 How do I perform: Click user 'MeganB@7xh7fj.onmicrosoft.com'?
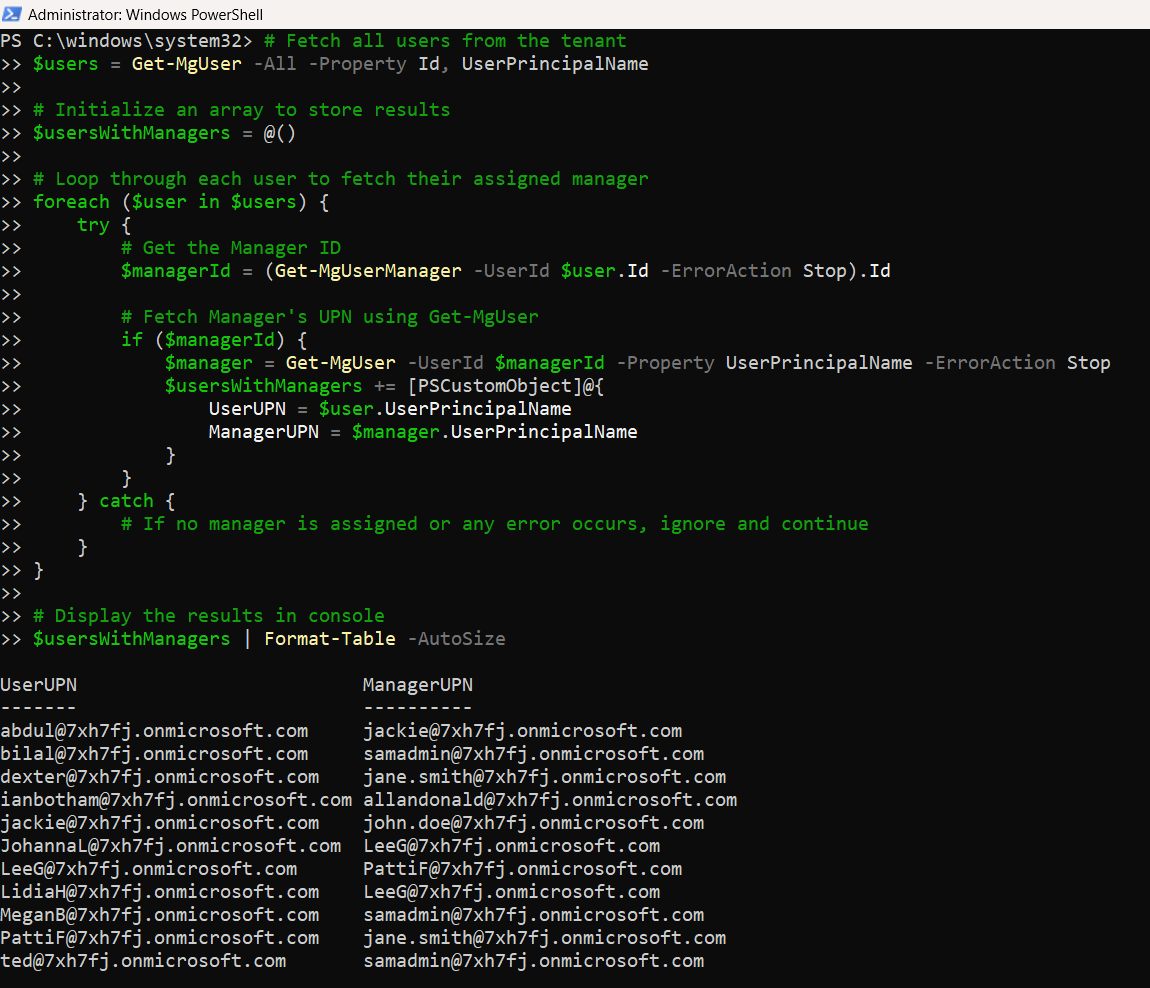pyautogui.click(x=159, y=915)
